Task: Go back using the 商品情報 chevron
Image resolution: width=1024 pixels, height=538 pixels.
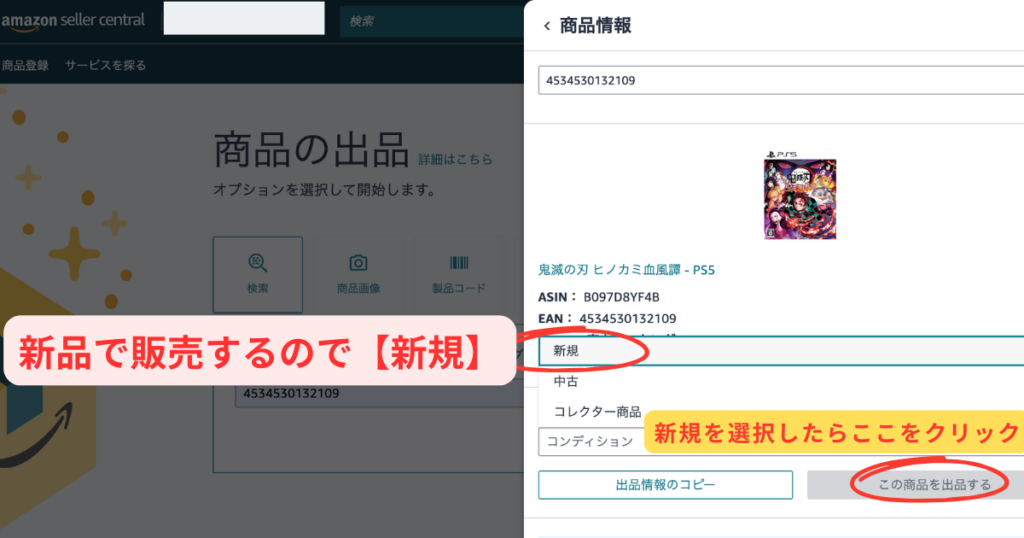Action: 546,26
